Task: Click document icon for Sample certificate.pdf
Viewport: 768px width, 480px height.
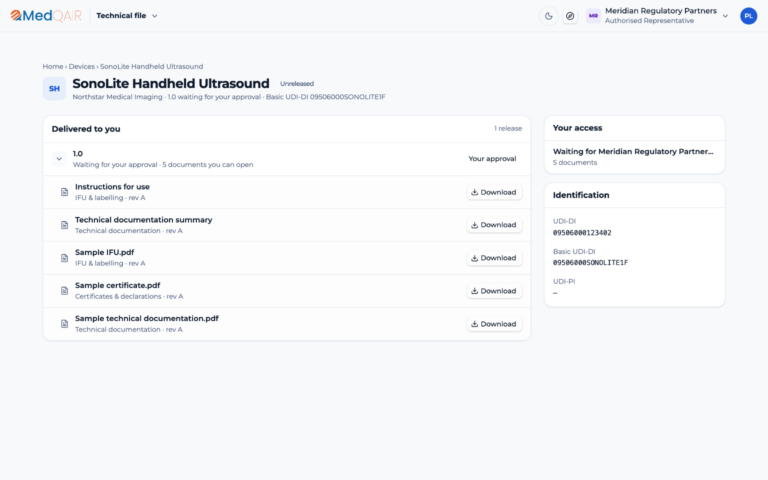Action: [64, 291]
